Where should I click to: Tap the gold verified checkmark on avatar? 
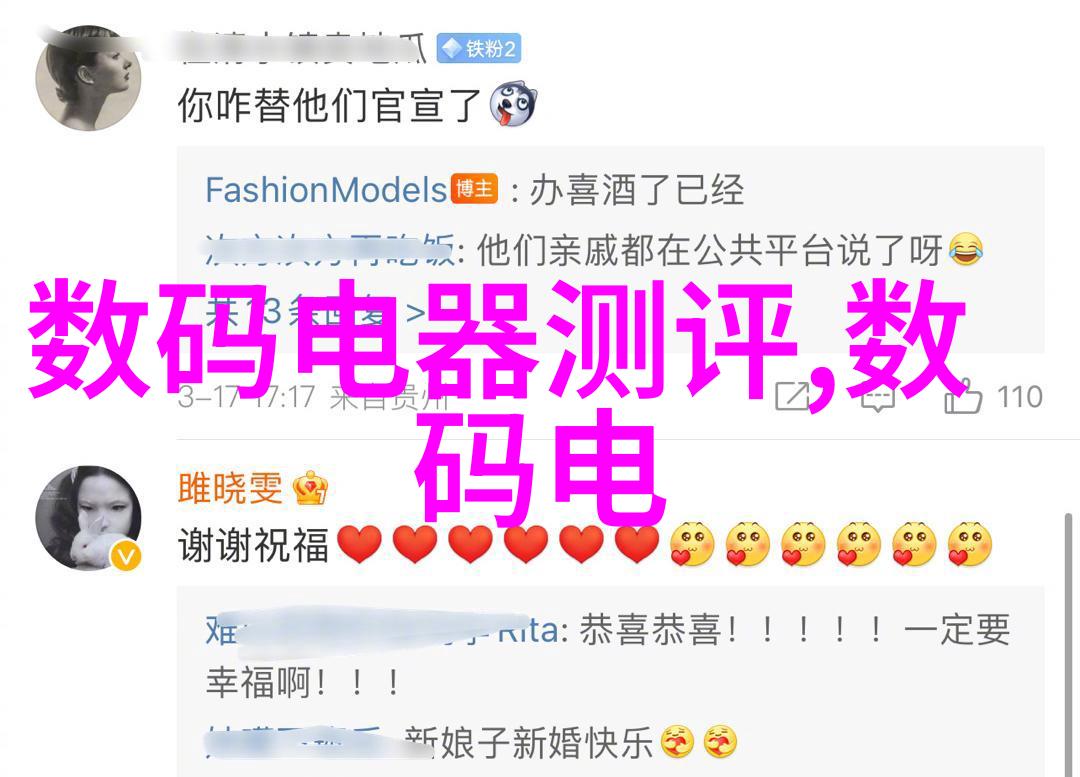pyautogui.click(x=125, y=555)
